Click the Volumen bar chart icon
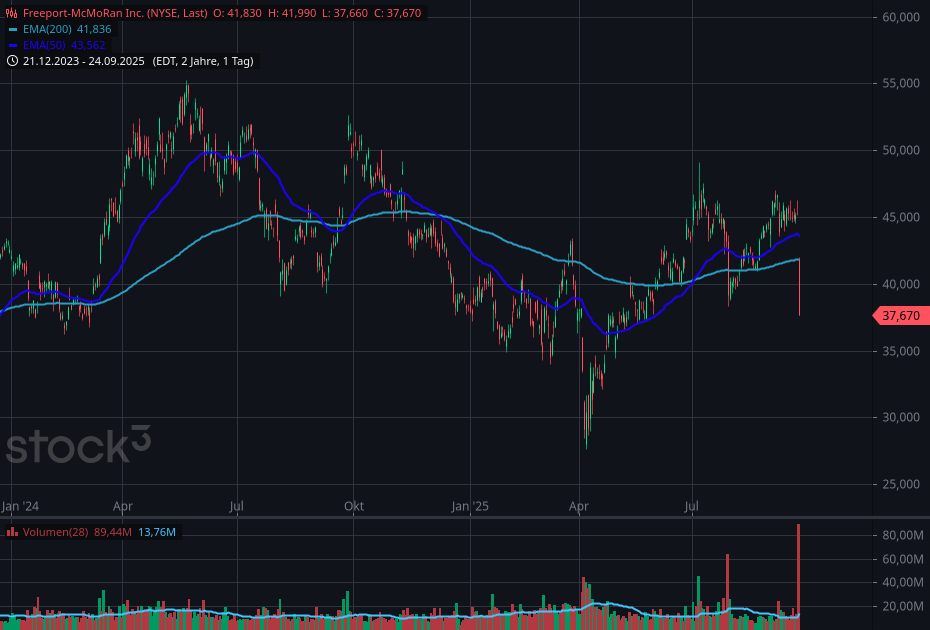Image resolution: width=930 pixels, height=630 pixels. [x=12, y=532]
